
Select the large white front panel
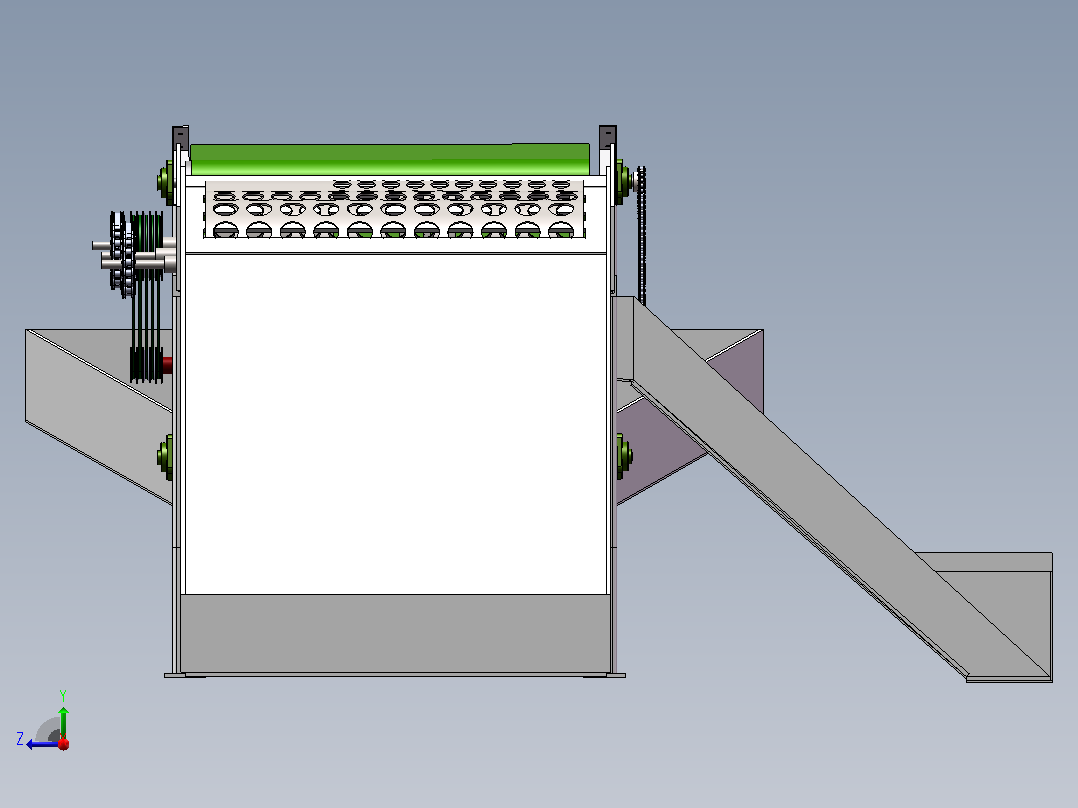(396, 423)
